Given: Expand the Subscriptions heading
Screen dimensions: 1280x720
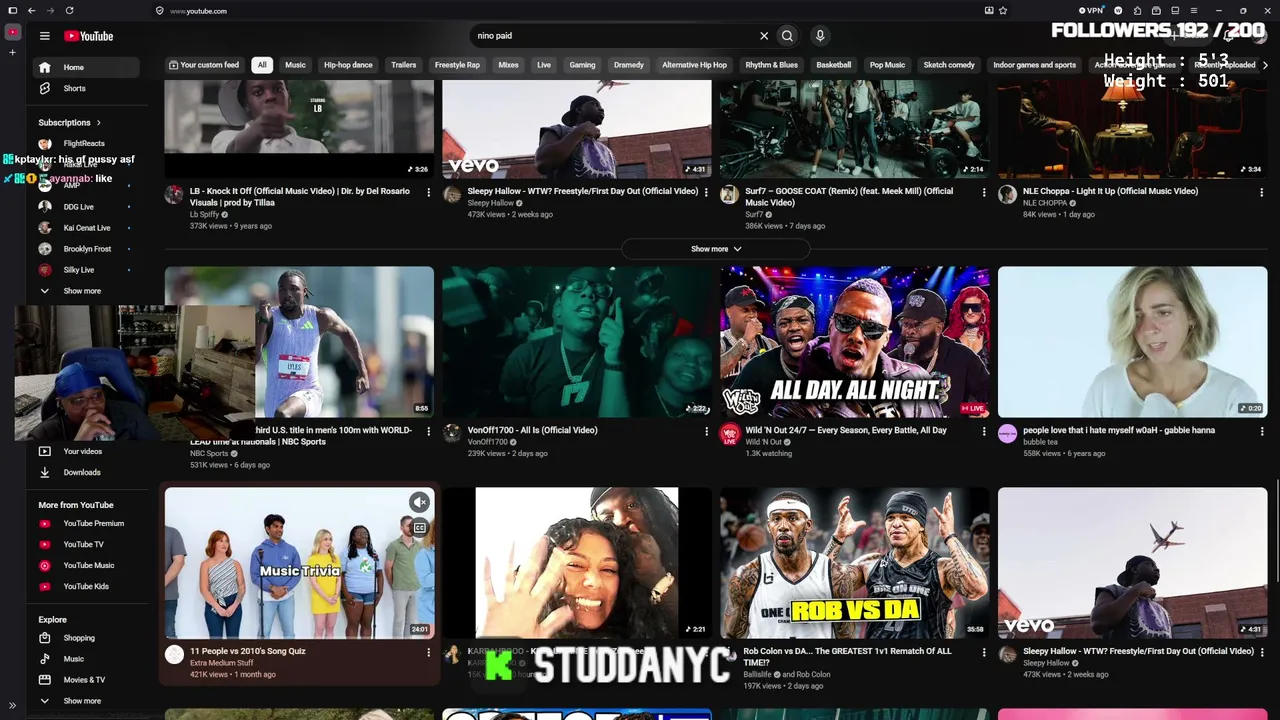Looking at the screenshot, I should [70, 123].
